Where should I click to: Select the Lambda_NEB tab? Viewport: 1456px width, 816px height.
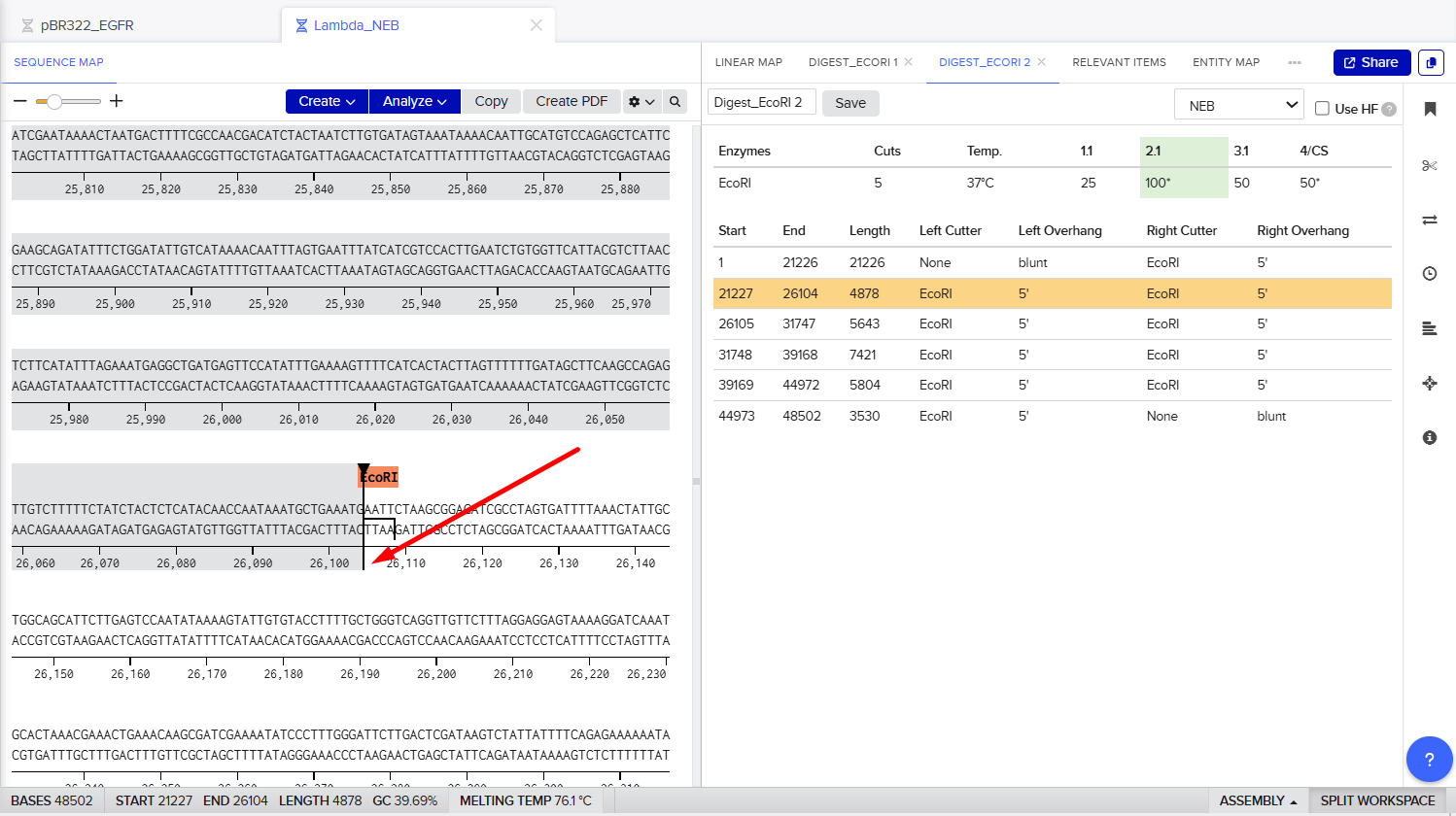tap(357, 25)
